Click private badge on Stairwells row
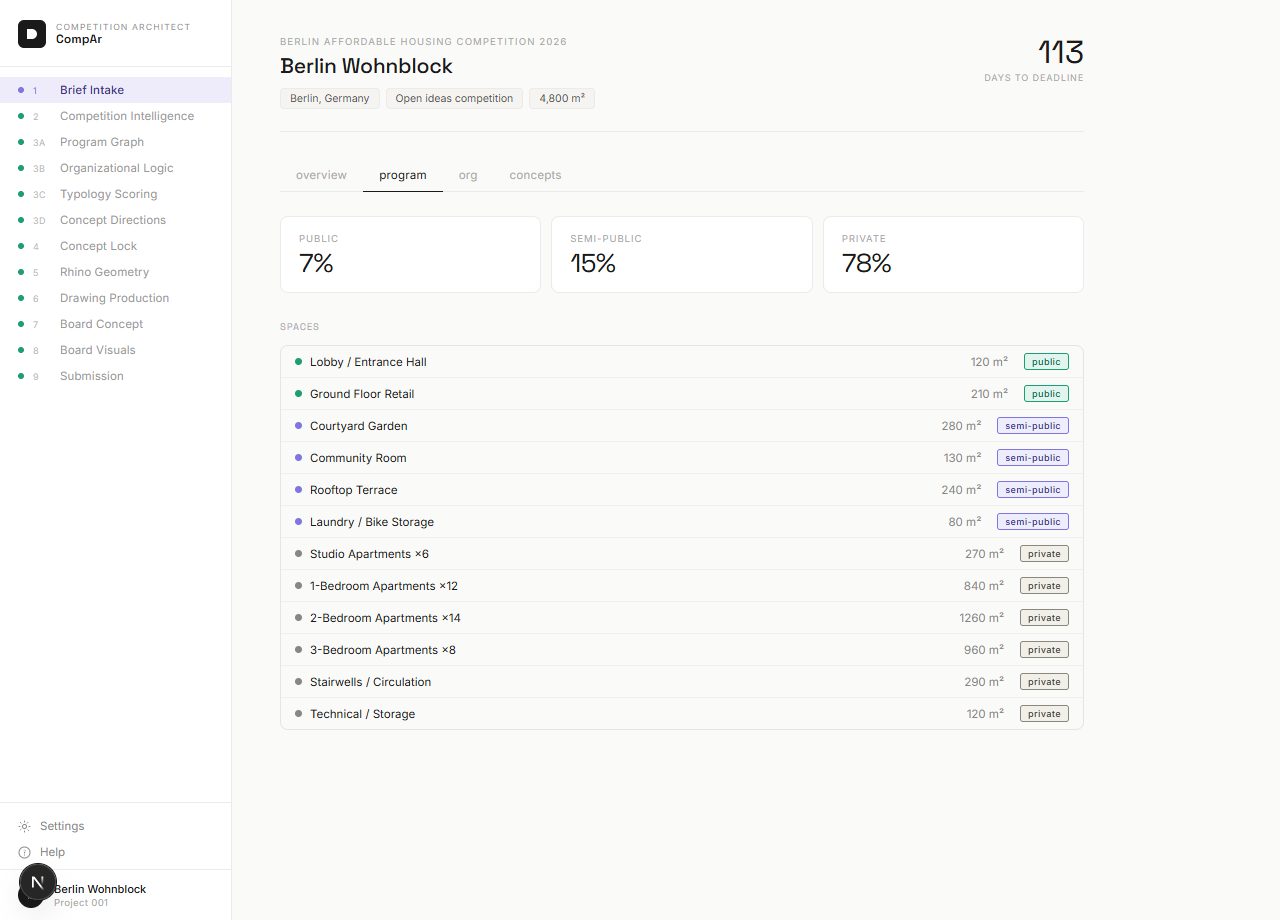Image resolution: width=1280 pixels, height=920 pixels. pos(1044,682)
